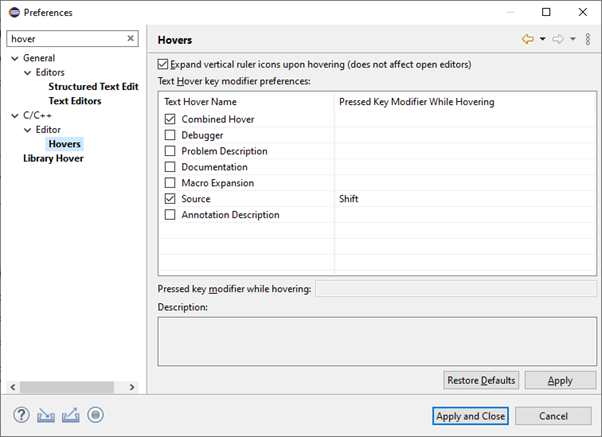Open the Library Hover preference page
Viewport: 602px width, 437px height.
(53, 158)
